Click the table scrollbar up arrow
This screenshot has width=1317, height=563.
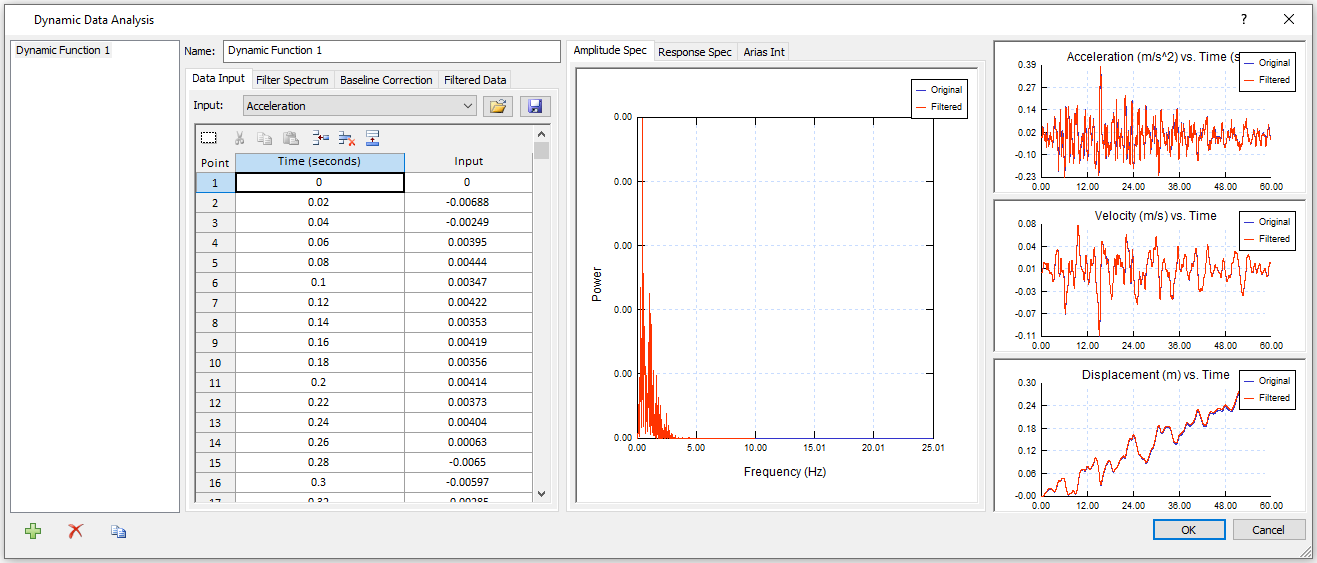(542, 134)
